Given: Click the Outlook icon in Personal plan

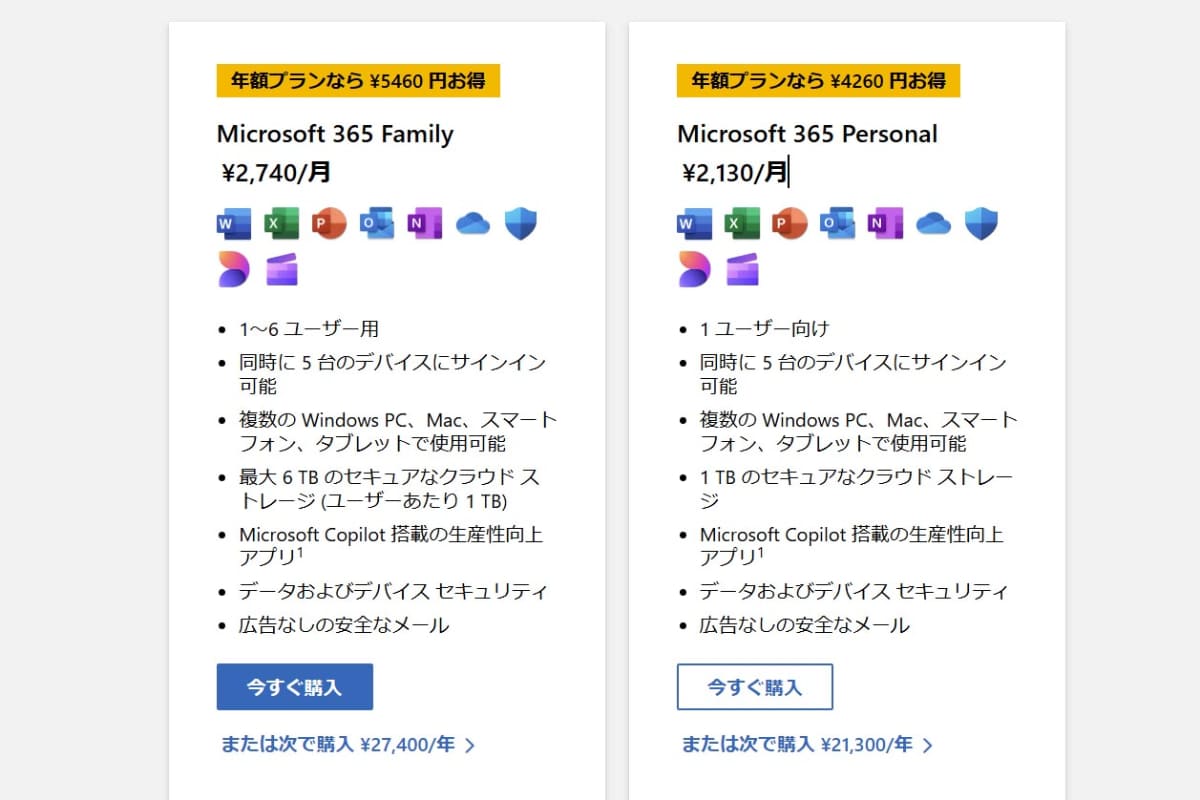Looking at the screenshot, I should (x=837, y=224).
